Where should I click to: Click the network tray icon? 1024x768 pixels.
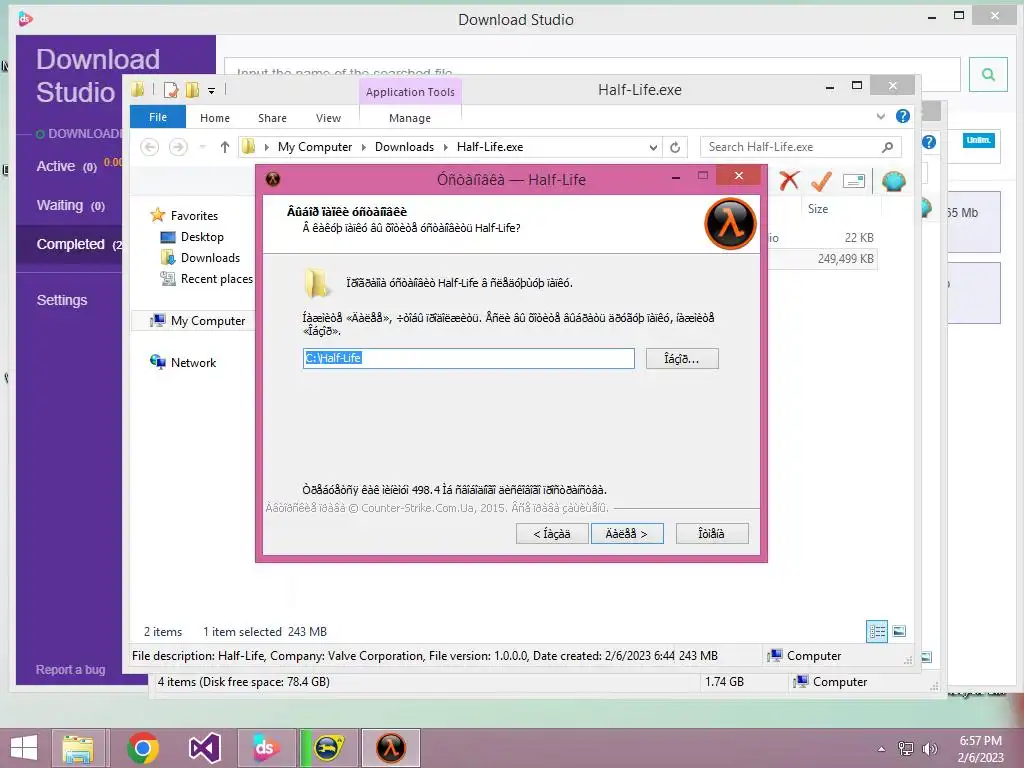coord(906,748)
